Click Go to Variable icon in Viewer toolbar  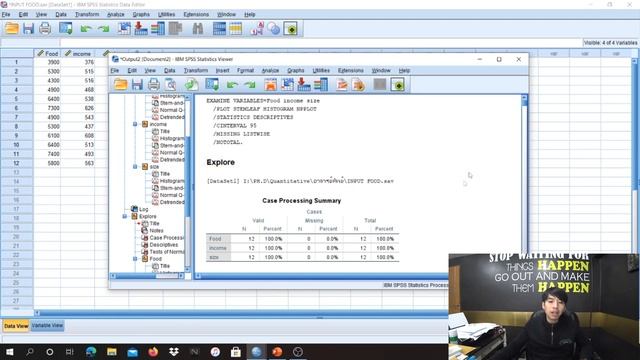click(304, 84)
